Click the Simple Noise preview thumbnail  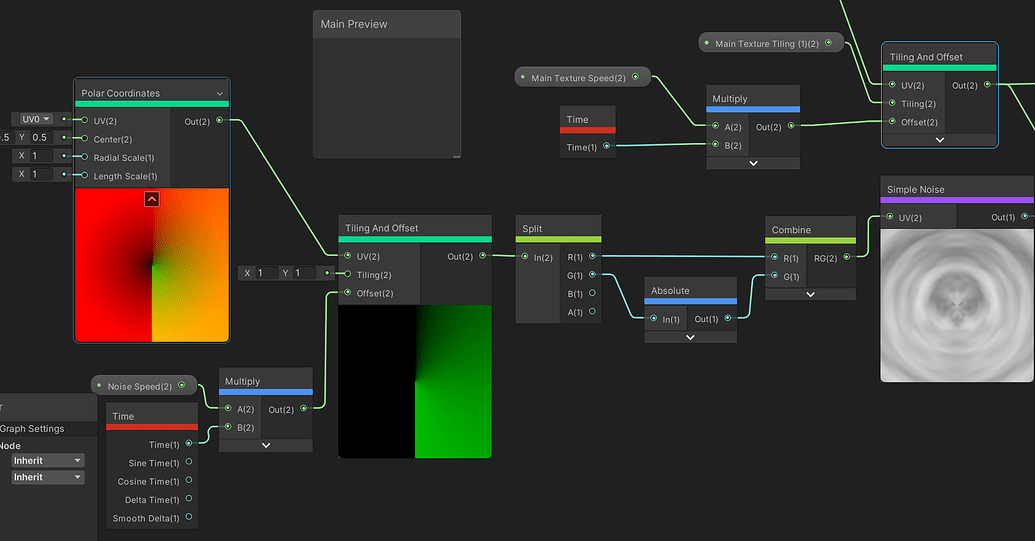point(957,307)
